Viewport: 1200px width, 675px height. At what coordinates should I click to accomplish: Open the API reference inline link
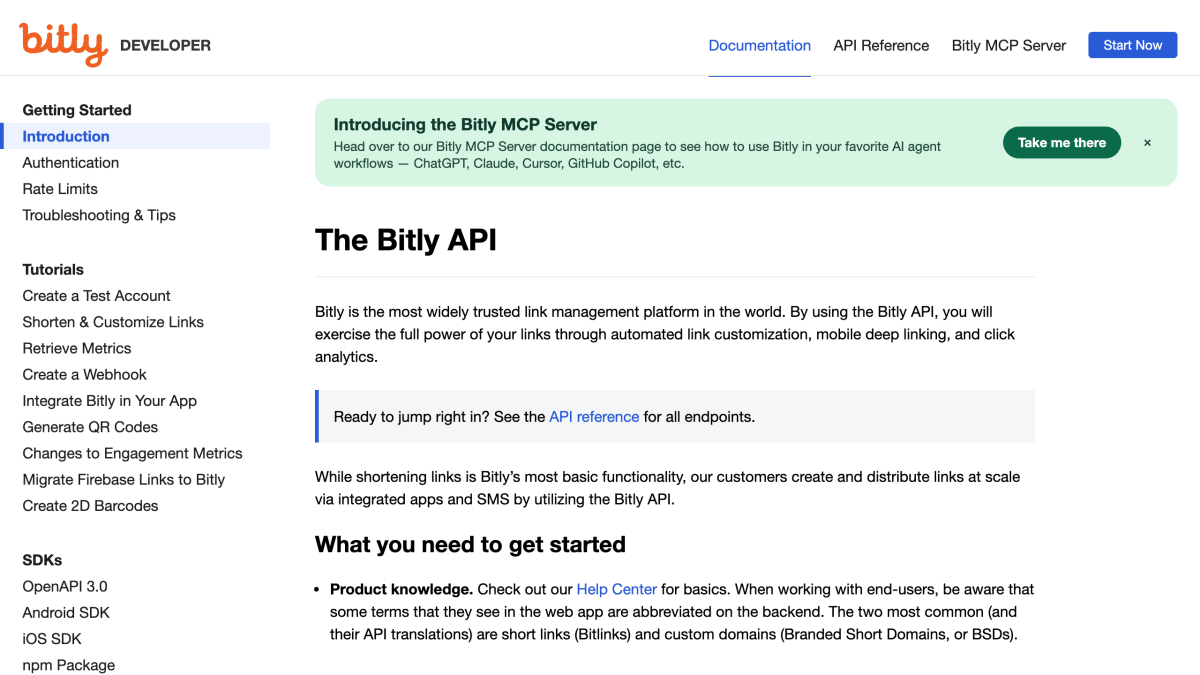coord(594,417)
